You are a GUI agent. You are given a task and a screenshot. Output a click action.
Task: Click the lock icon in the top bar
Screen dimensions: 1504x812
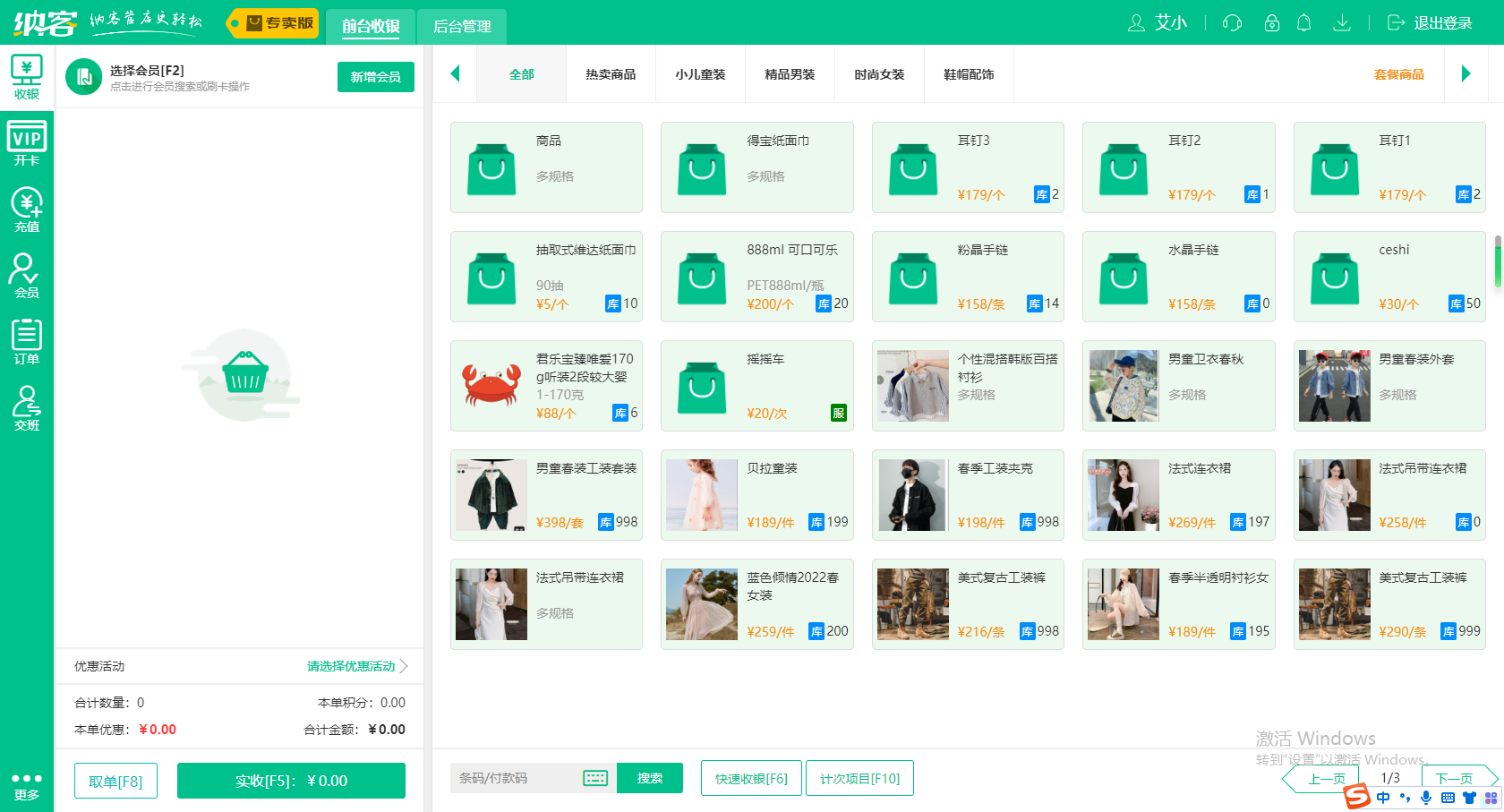tap(1271, 23)
